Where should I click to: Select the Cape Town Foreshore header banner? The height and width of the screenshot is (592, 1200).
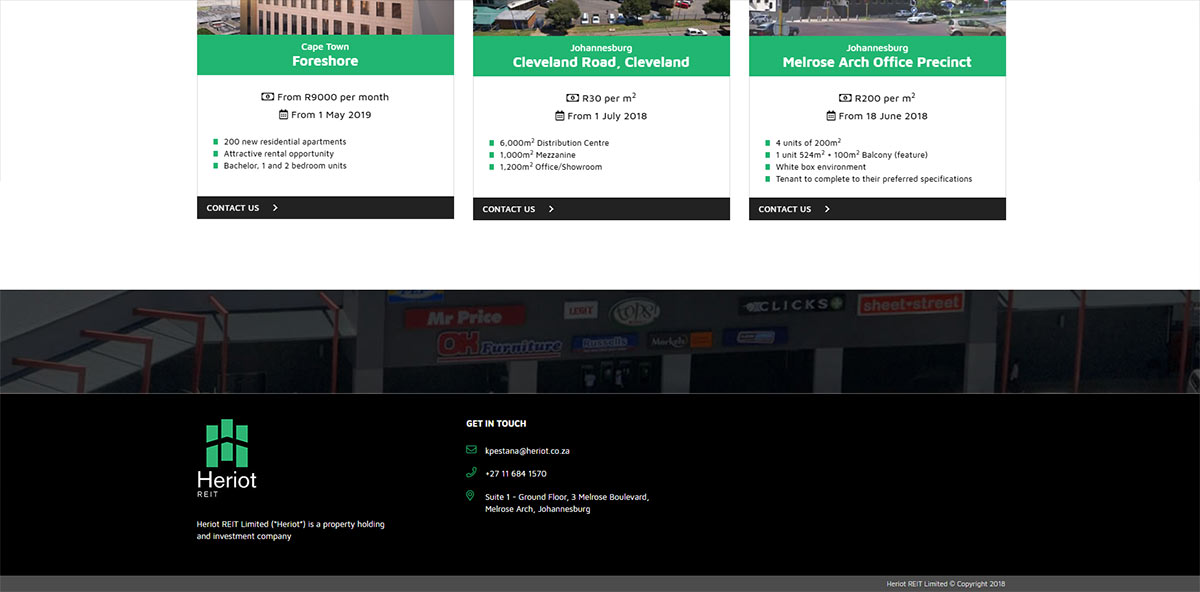click(325, 55)
